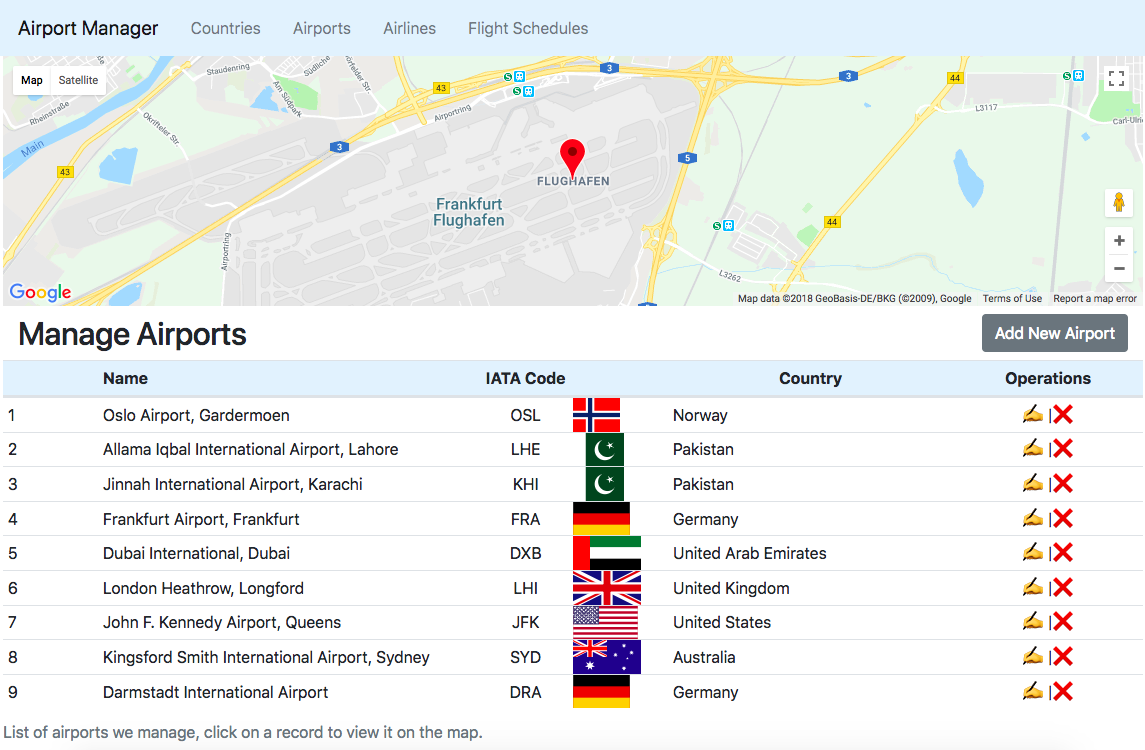This screenshot has width=1145, height=750.
Task: Click the Name column header
Action: pos(126,378)
